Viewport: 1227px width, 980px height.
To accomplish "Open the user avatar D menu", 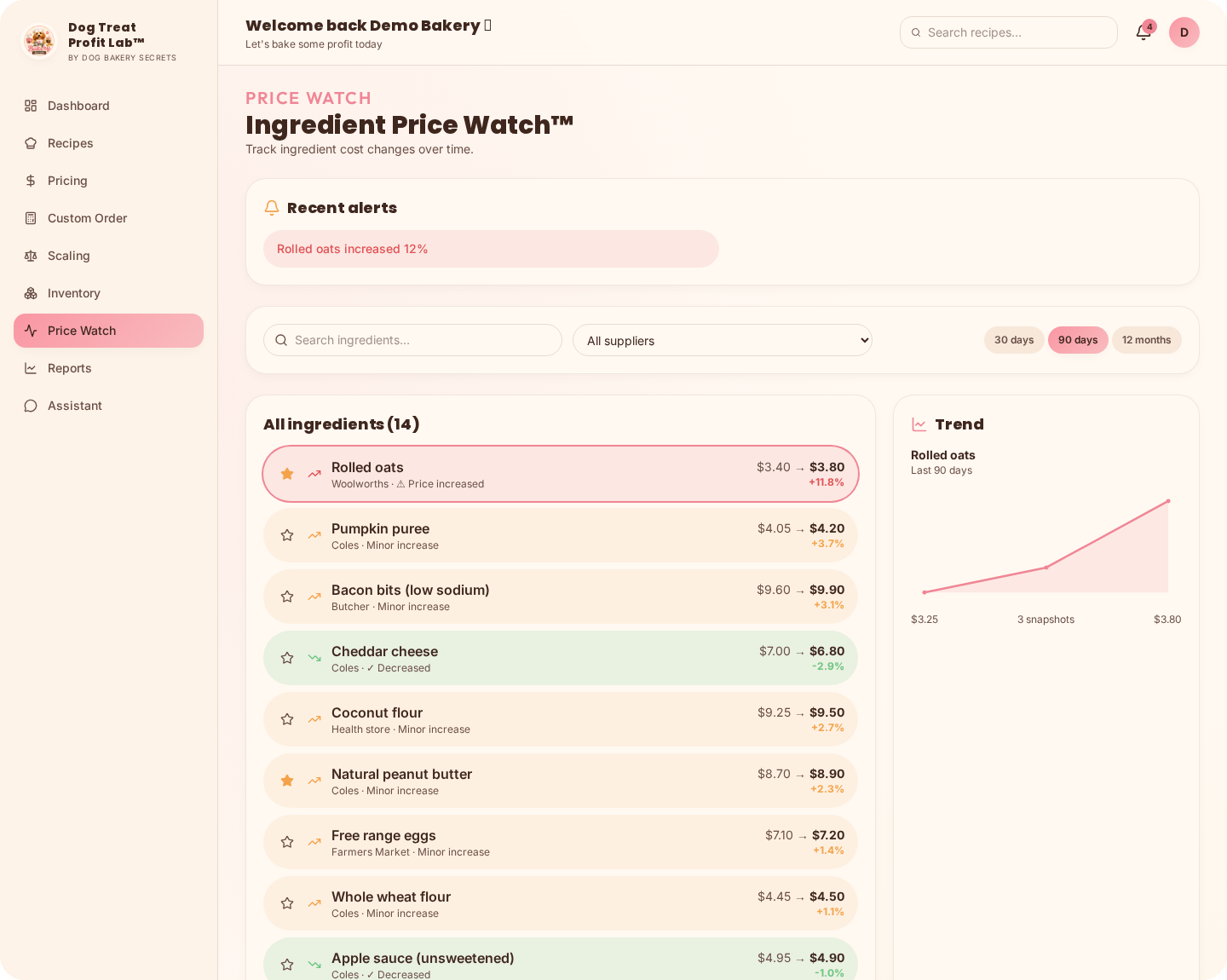I will pyautogui.click(x=1184, y=32).
